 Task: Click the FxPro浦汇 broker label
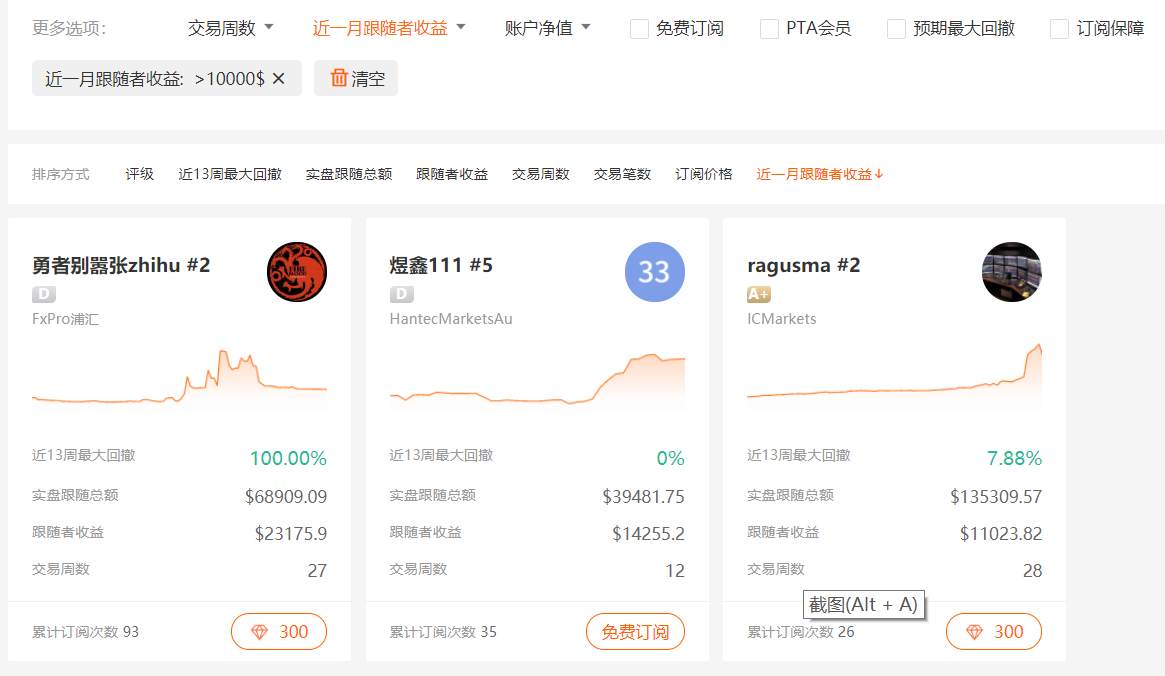(x=65, y=319)
